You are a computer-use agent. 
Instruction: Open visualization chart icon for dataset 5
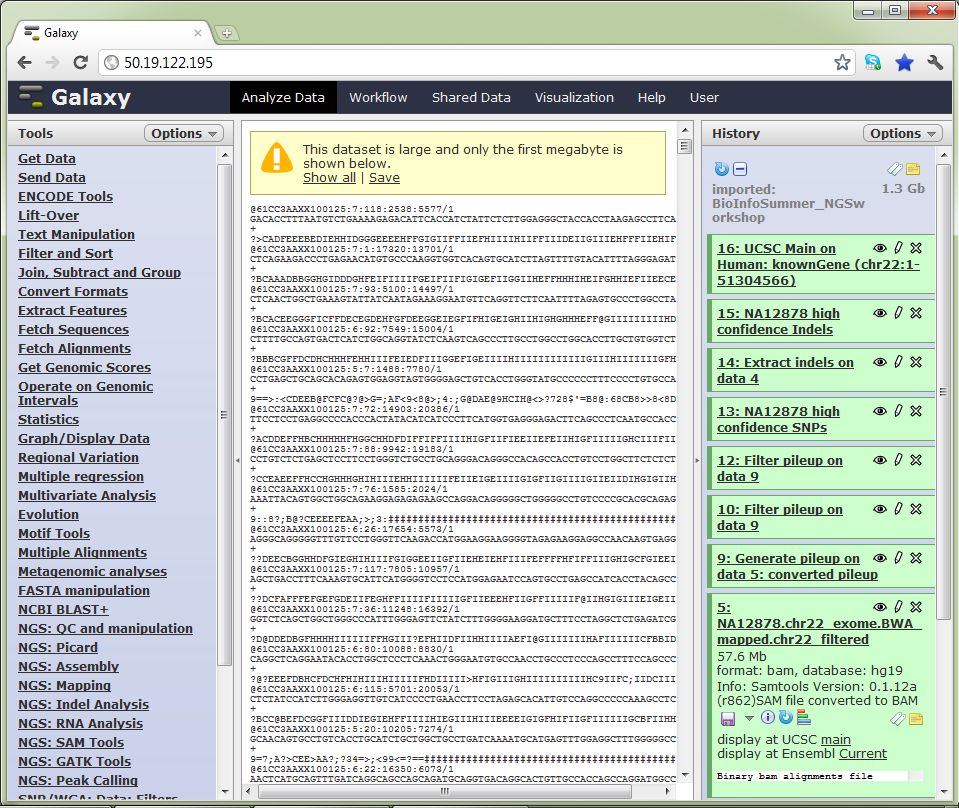pyautogui.click(x=803, y=717)
